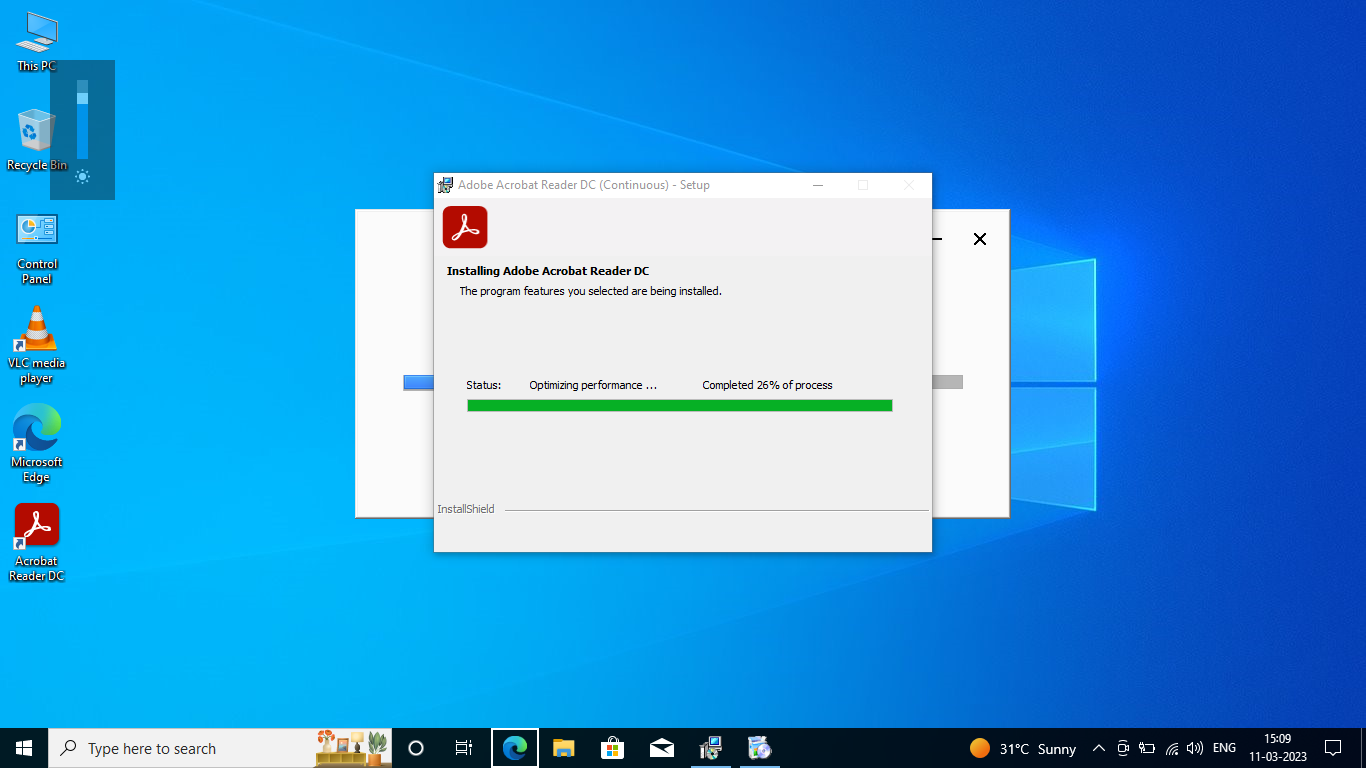Open the ENG language input switcher
1366x768 pixels.
coord(1224,748)
